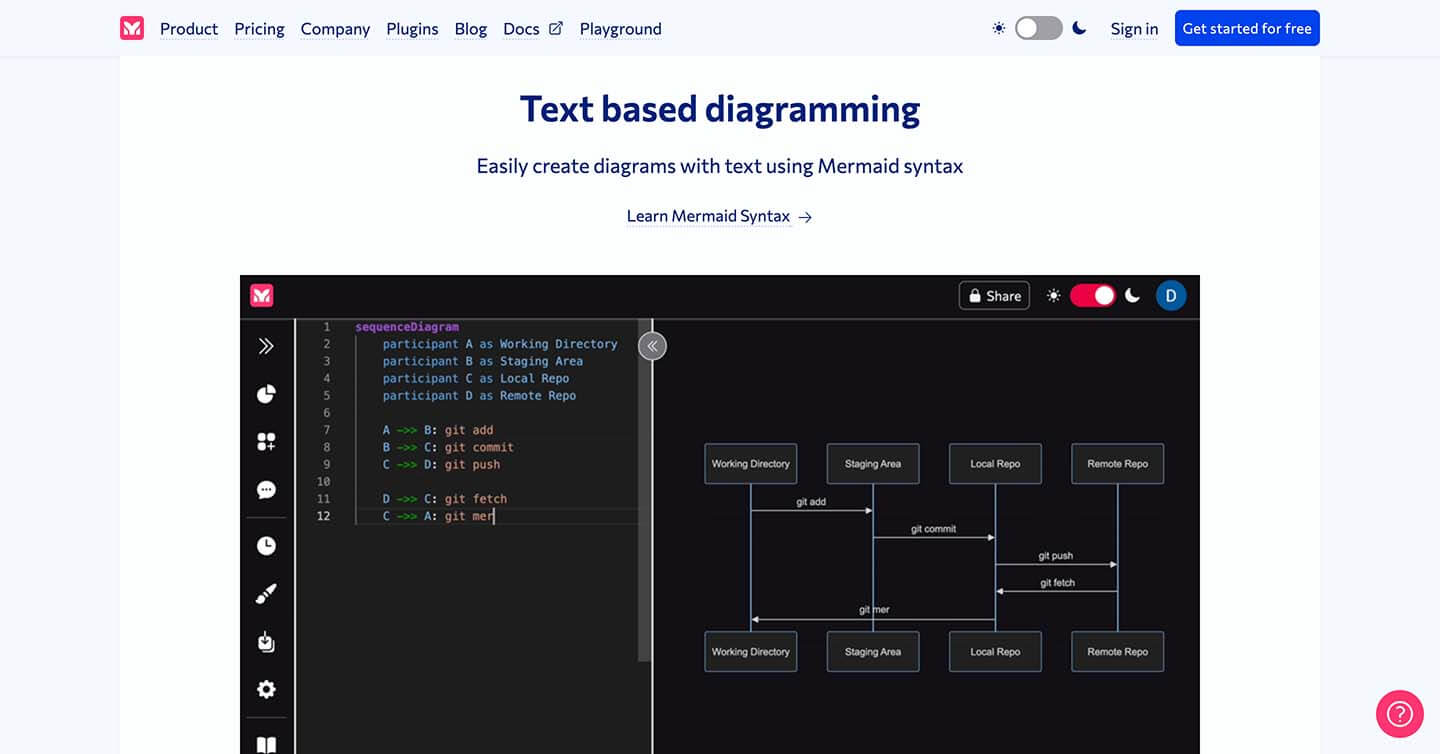Click the code editor vertical scrollbar
This screenshot has height=754, width=1440.
[644, 490]
